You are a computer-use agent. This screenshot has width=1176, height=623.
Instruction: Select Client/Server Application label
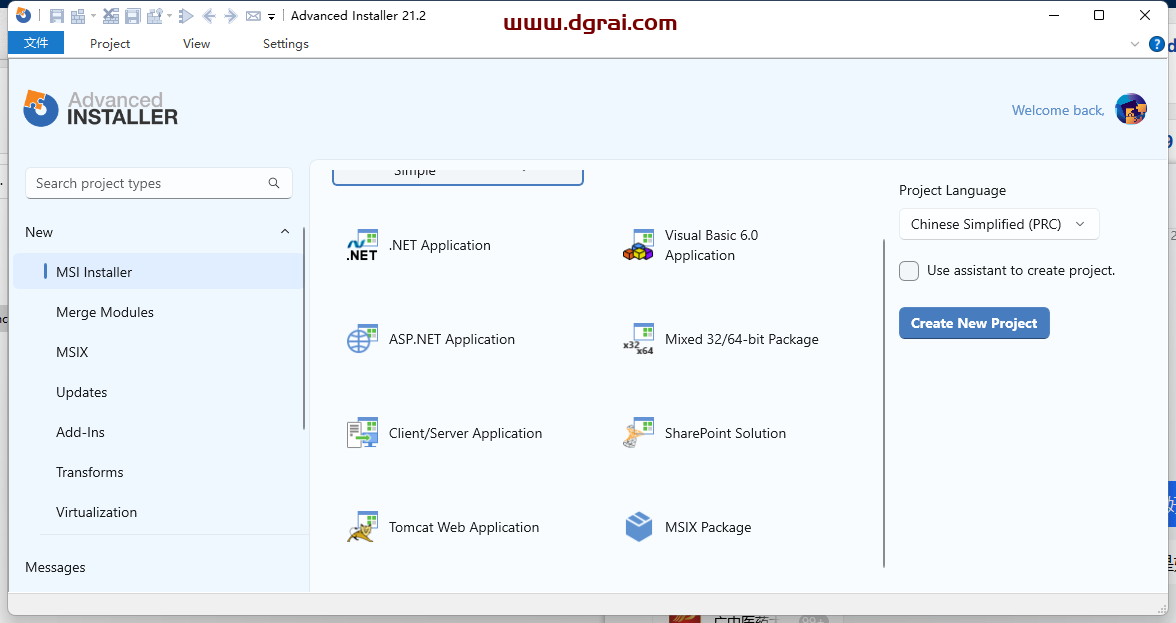coord(465,433)
